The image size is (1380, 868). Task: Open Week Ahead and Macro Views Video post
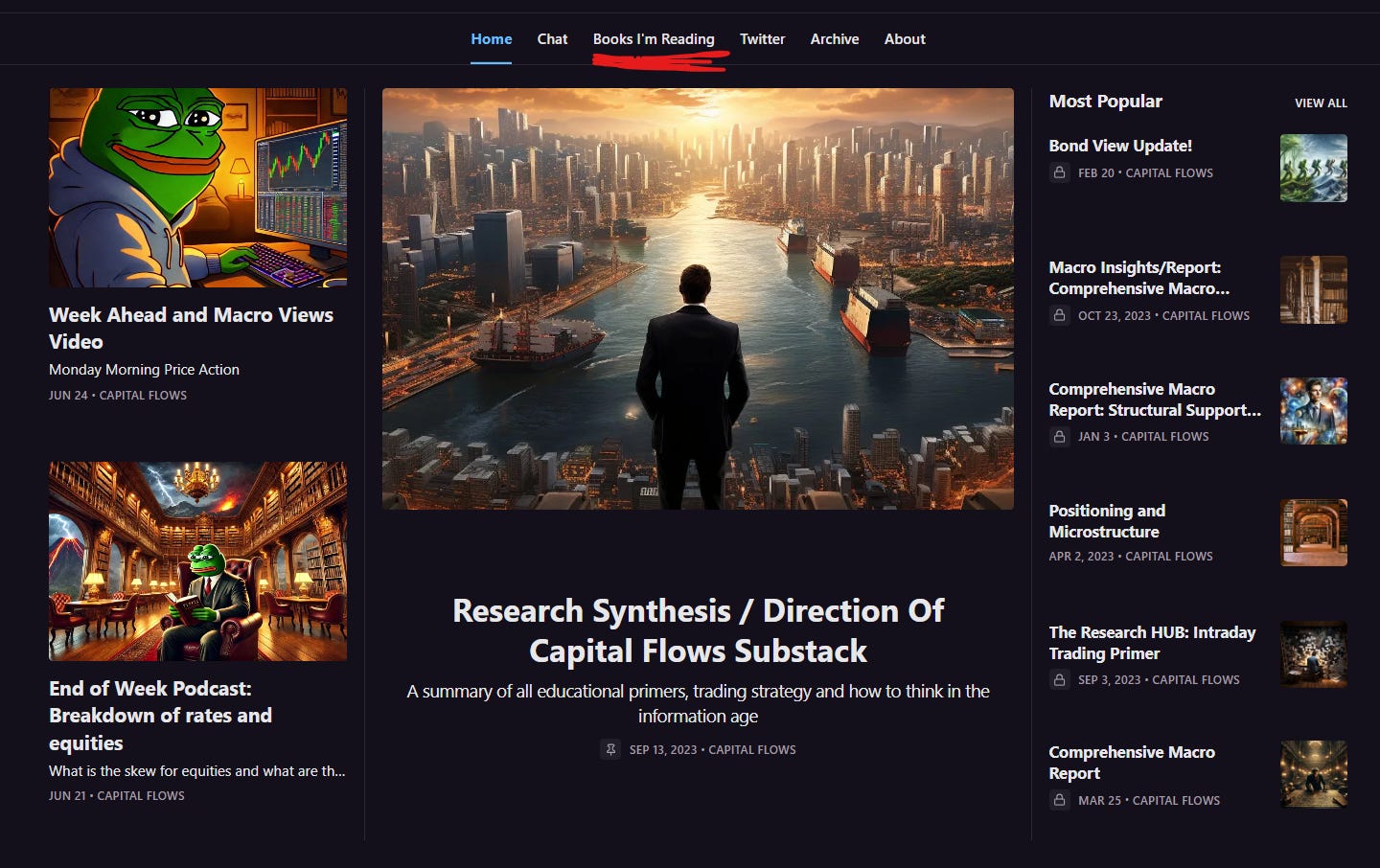(191, 328)
